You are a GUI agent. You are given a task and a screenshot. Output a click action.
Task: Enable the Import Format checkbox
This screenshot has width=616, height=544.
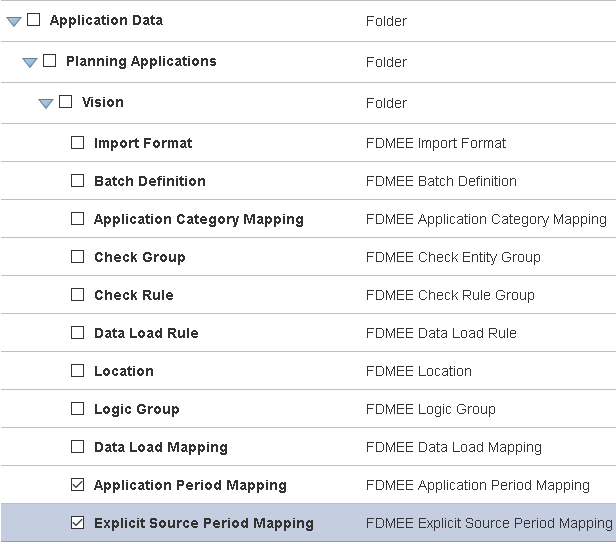78,143
